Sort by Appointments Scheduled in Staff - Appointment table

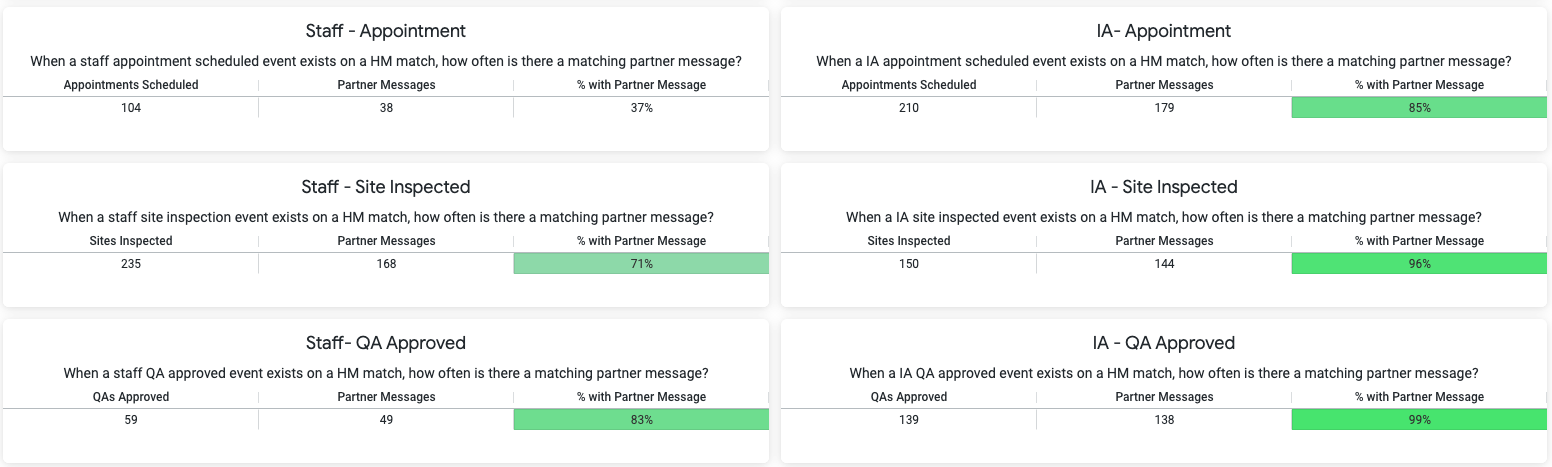coord(131,85)
